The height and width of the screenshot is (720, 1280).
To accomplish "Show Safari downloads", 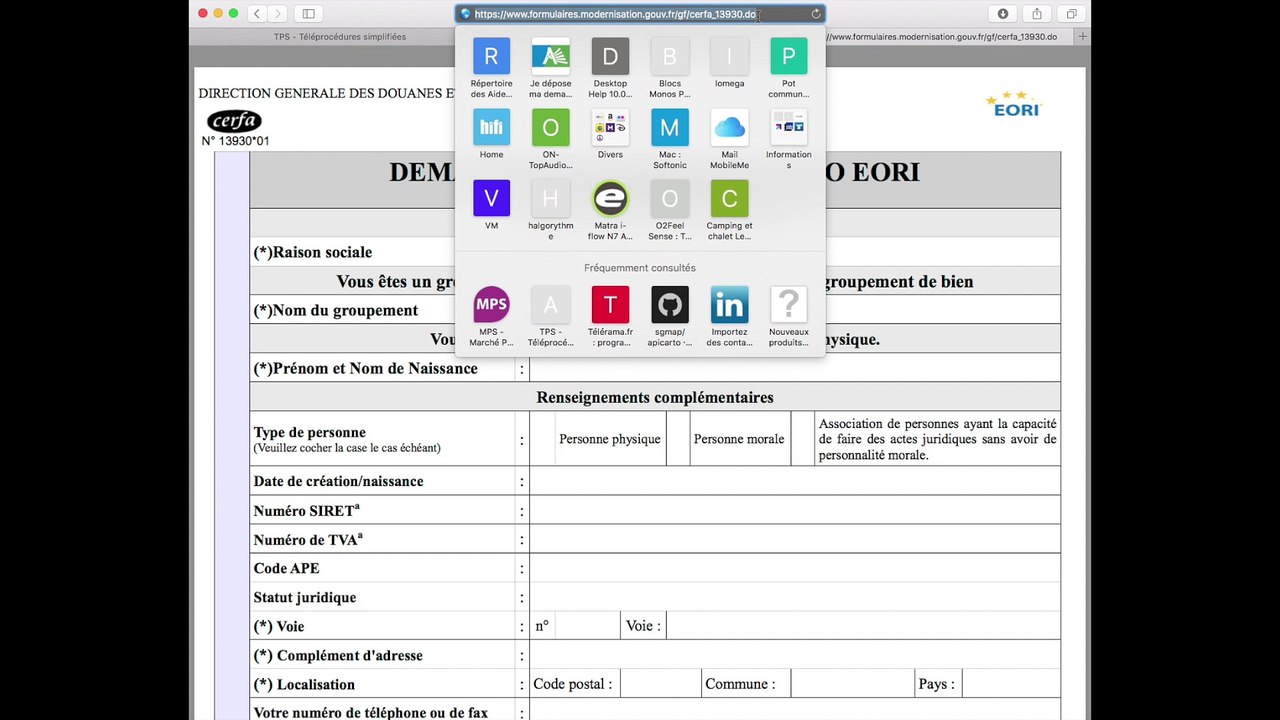I will coord(1003,13).
